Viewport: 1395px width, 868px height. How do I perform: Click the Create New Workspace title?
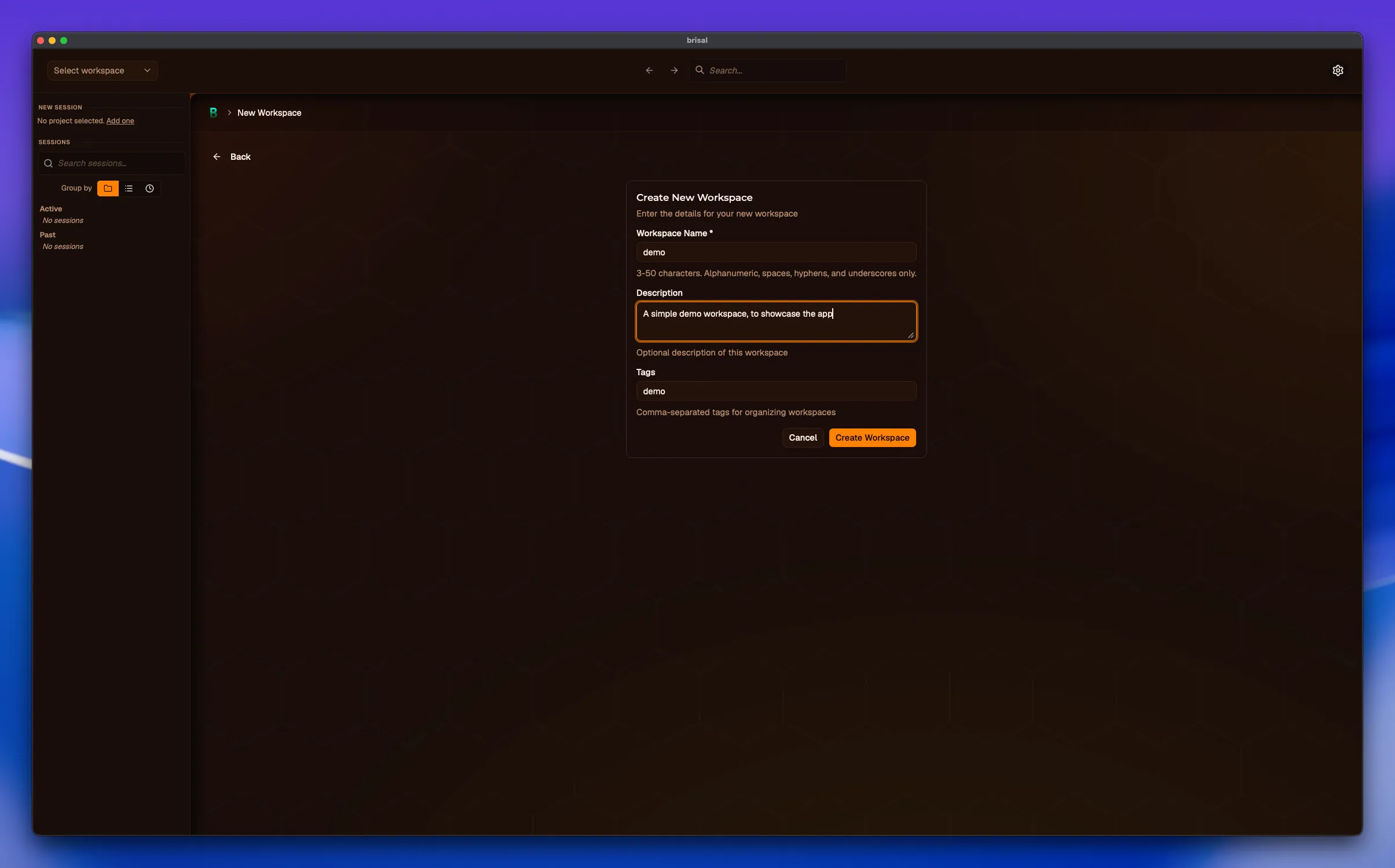tap(694, 197)
